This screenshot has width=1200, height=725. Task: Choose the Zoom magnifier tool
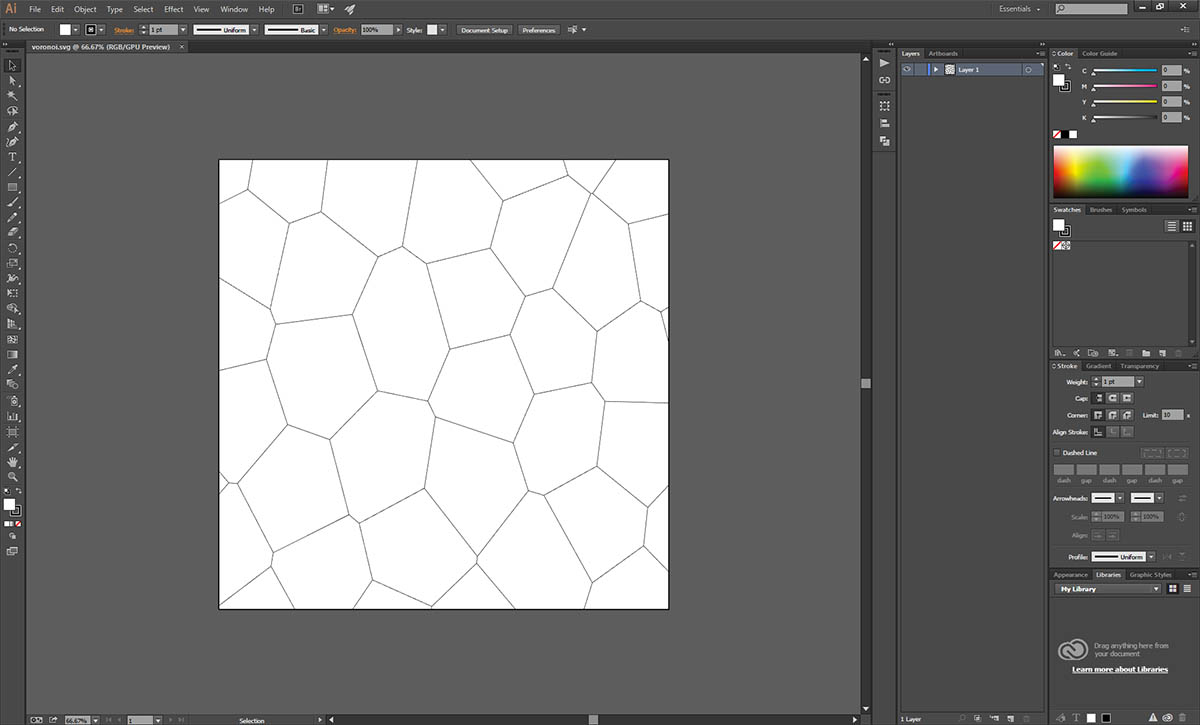tap(13, 477)
